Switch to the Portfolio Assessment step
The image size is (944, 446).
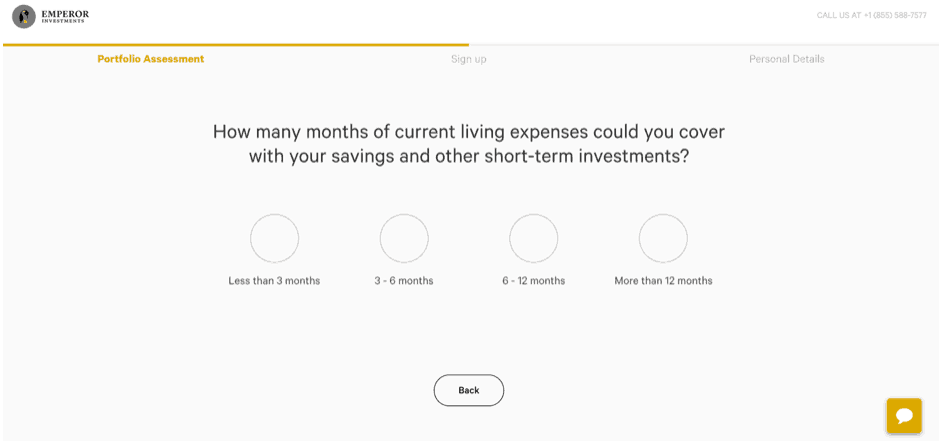pyautogui.click(x=150, y=59)
